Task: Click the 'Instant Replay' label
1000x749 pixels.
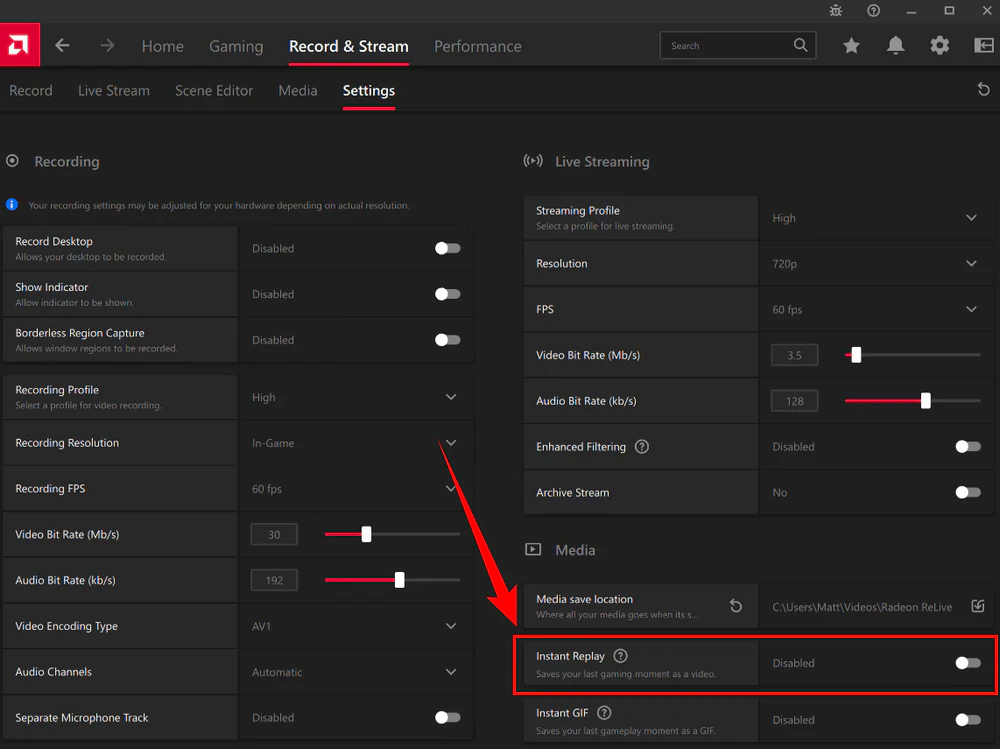Action: pos(570,656)
